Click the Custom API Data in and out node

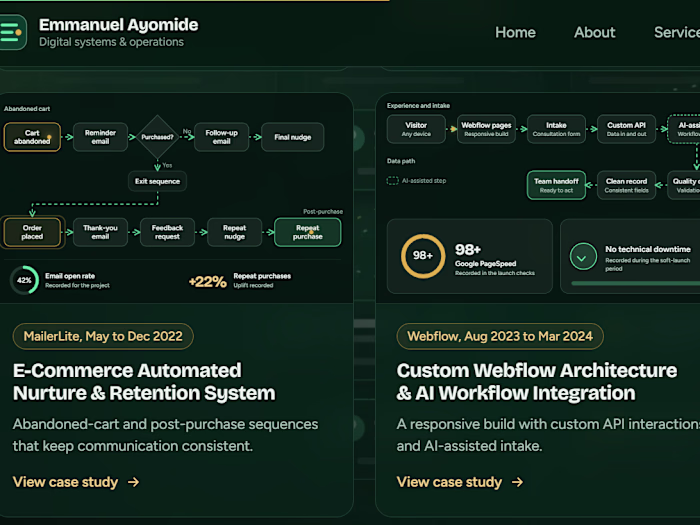(x=626, y=129)
